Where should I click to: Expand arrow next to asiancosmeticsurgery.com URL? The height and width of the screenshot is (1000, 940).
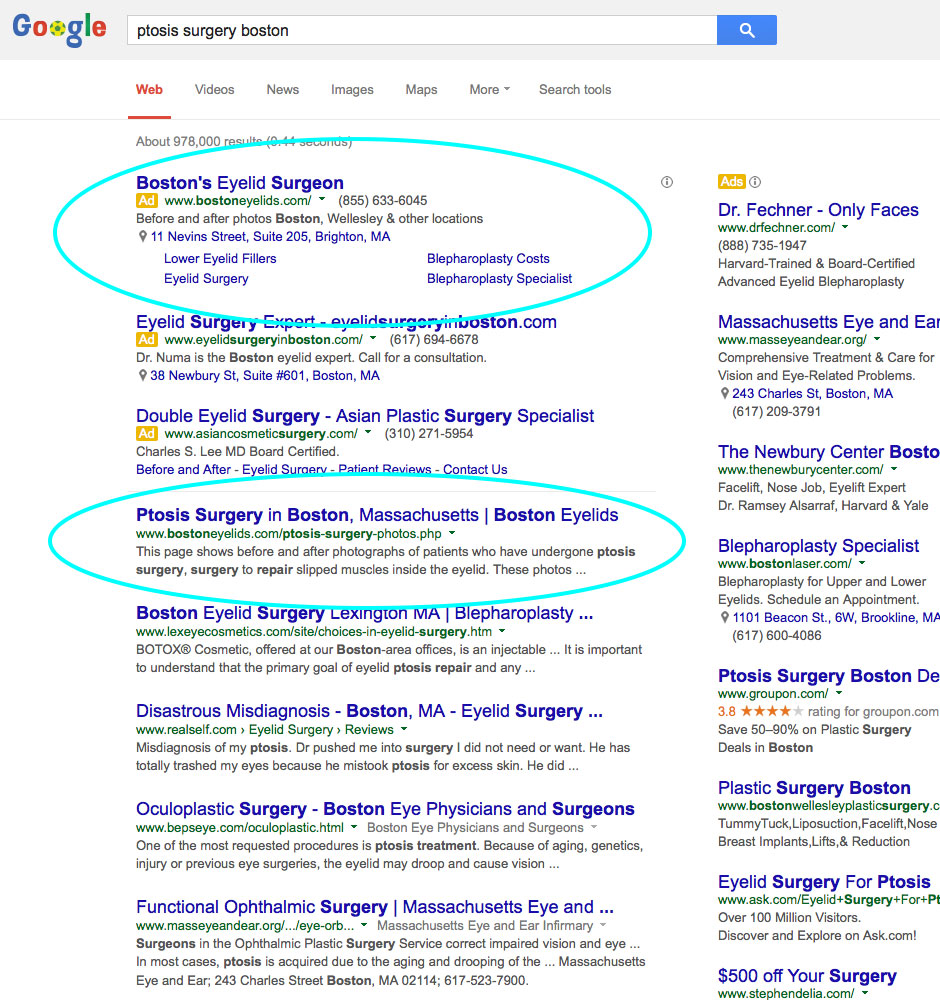pyautogui.click(x=368, y=432)
